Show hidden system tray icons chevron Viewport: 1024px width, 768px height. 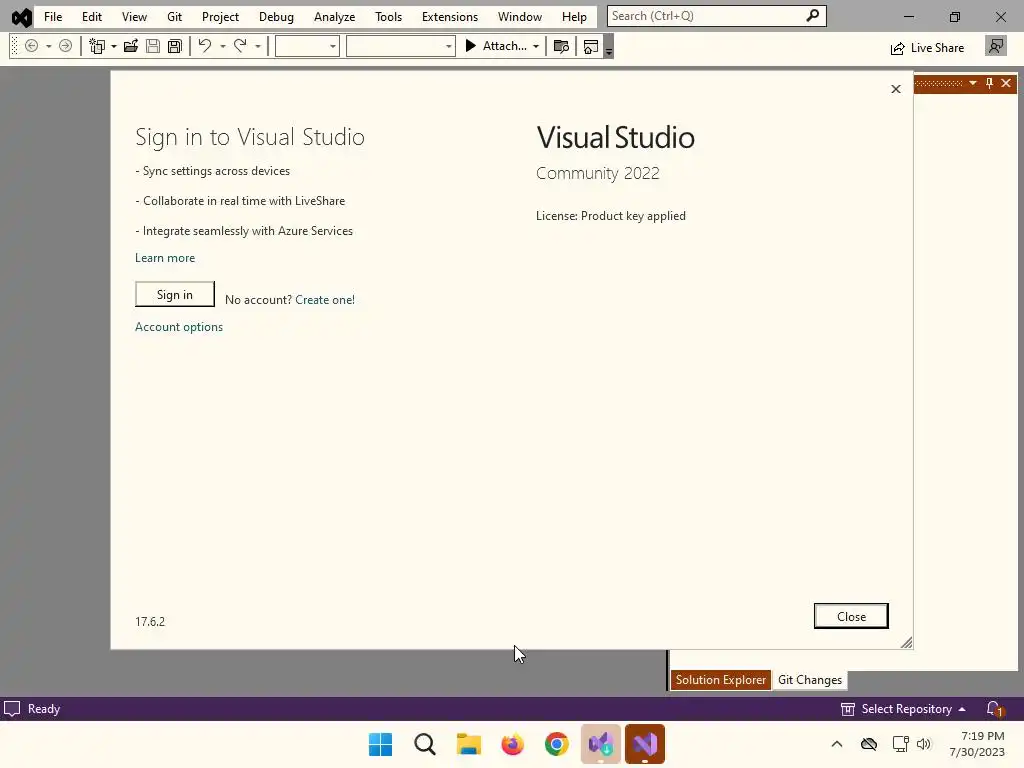(x=837, y=744)
